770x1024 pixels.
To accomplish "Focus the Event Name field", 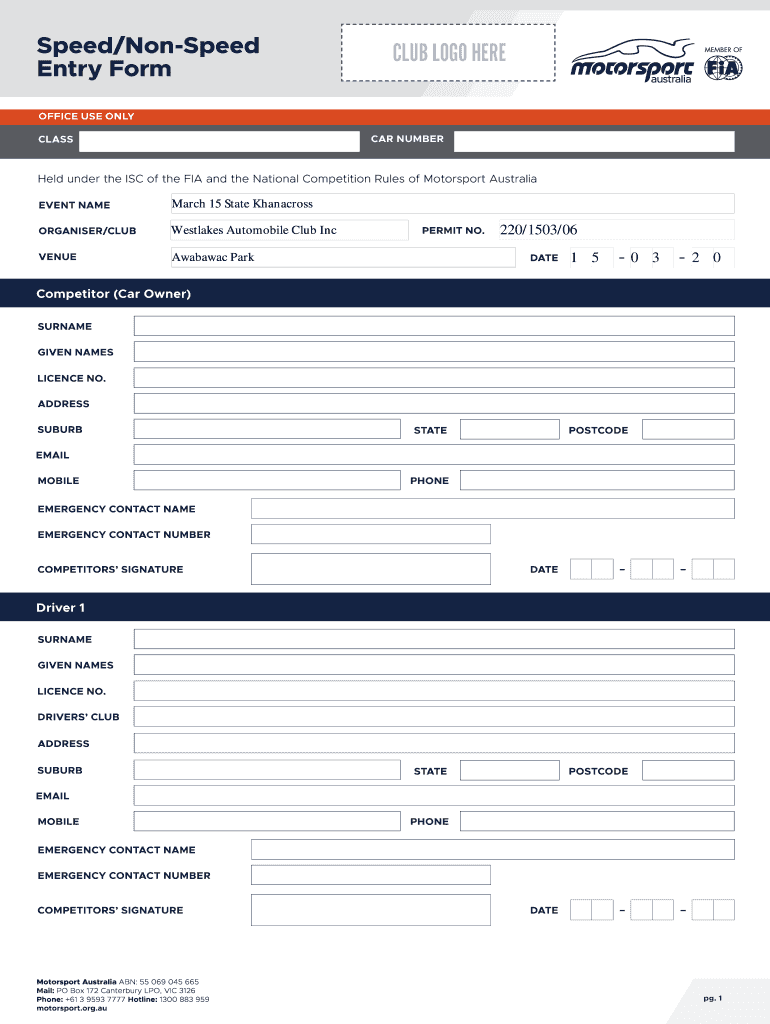I will coord(451,204).
